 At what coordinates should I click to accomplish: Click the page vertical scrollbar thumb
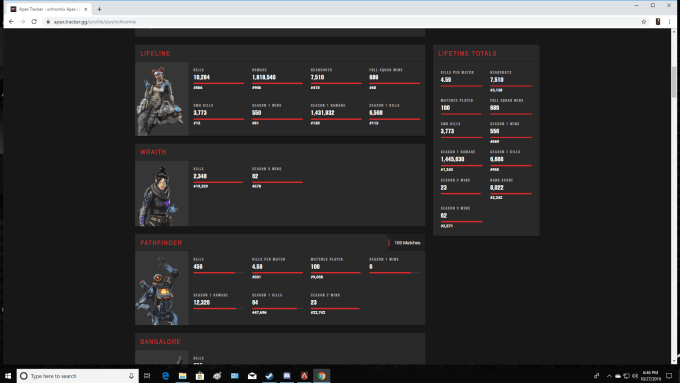click(x=674, y=82)
